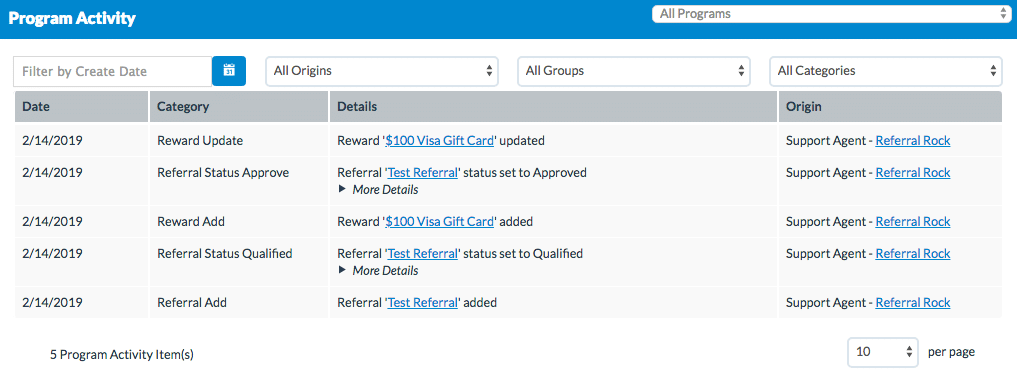Click the Date column header
The height and width of the screenshot is (376, 1019).
point(82,107)
